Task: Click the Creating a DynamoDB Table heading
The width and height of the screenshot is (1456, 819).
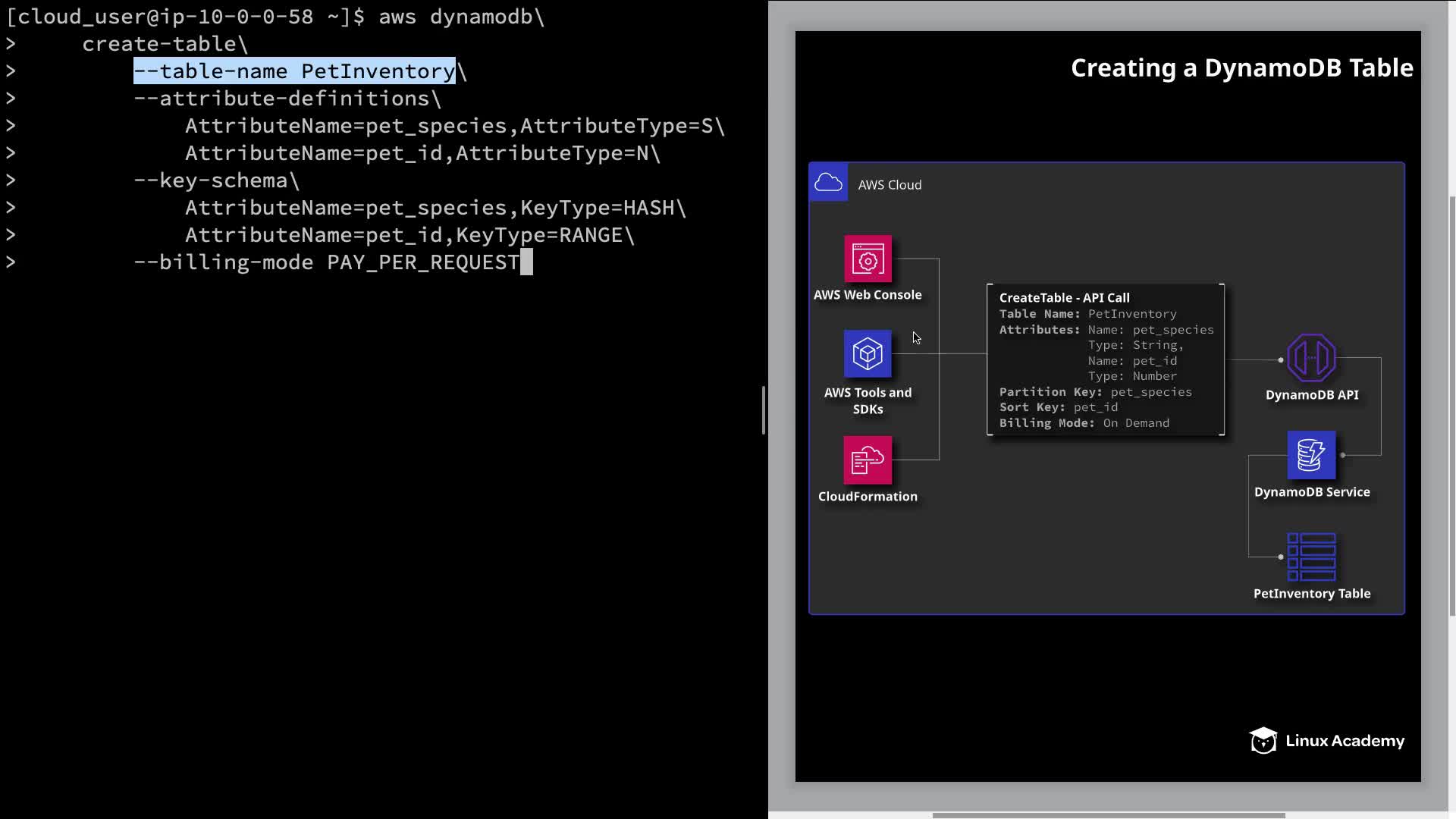Action: click(x=1241, y=68)
